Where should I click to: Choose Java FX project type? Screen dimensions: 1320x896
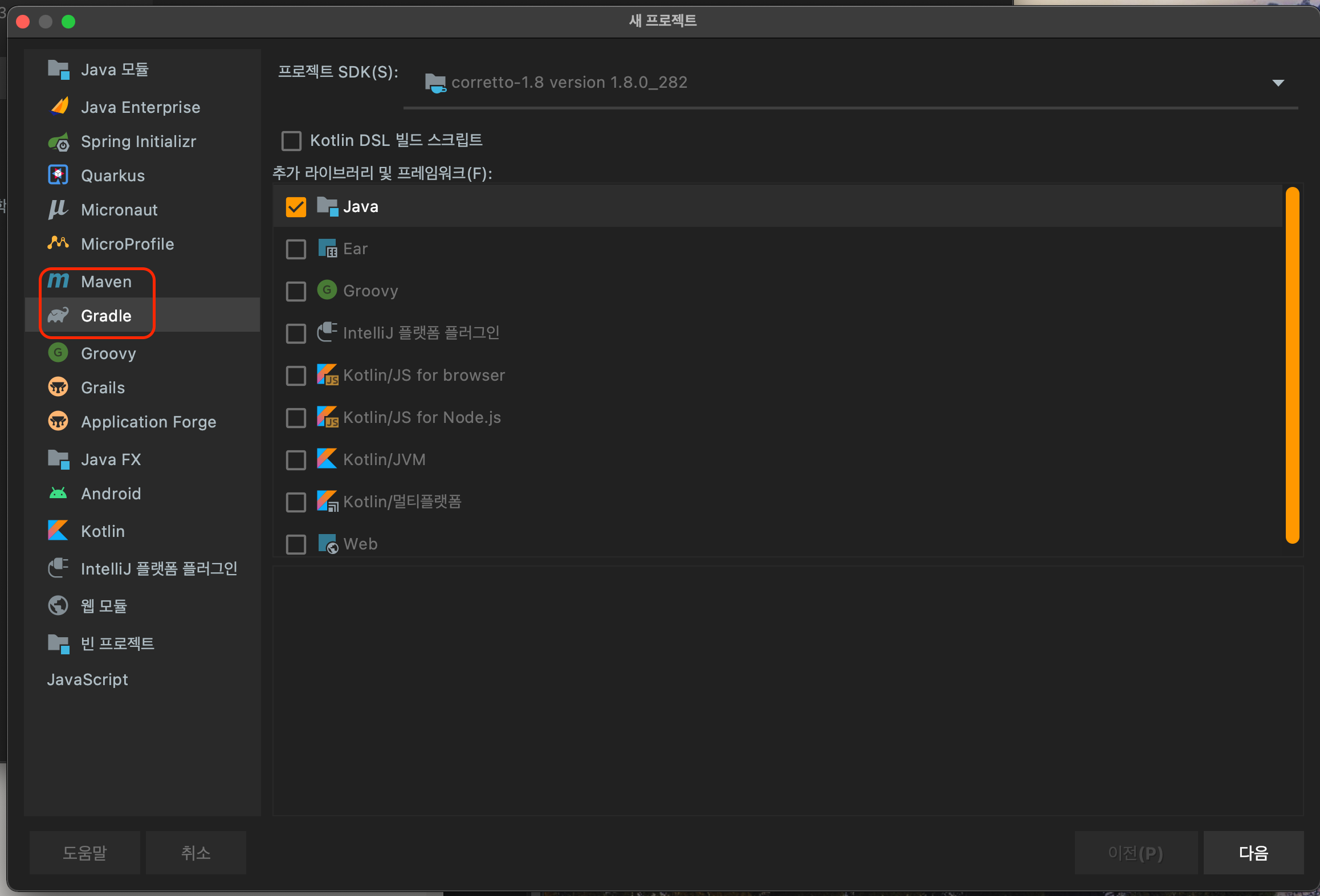[142, 459]
